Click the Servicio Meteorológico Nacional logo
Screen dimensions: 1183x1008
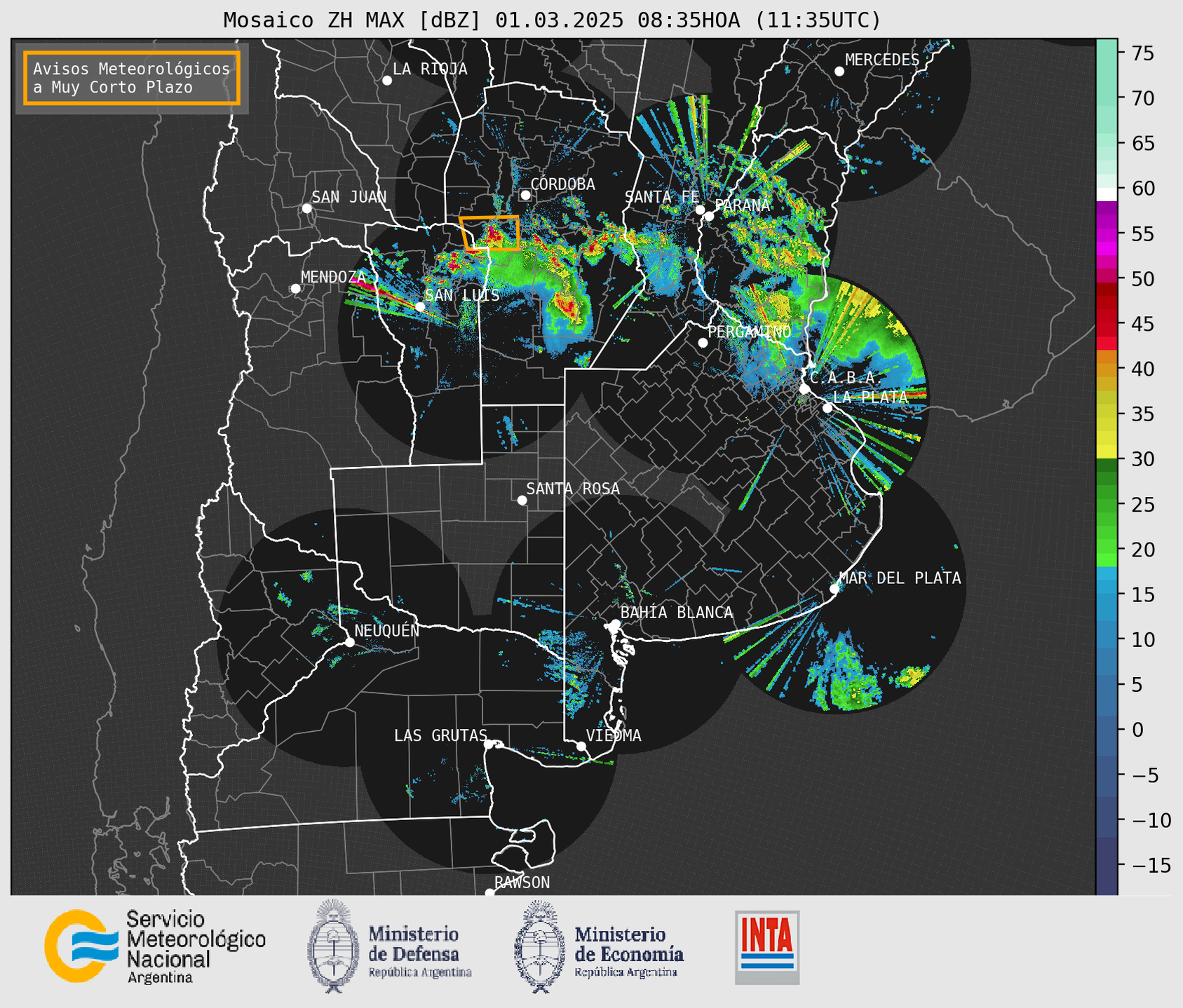[x=156, y=946]
